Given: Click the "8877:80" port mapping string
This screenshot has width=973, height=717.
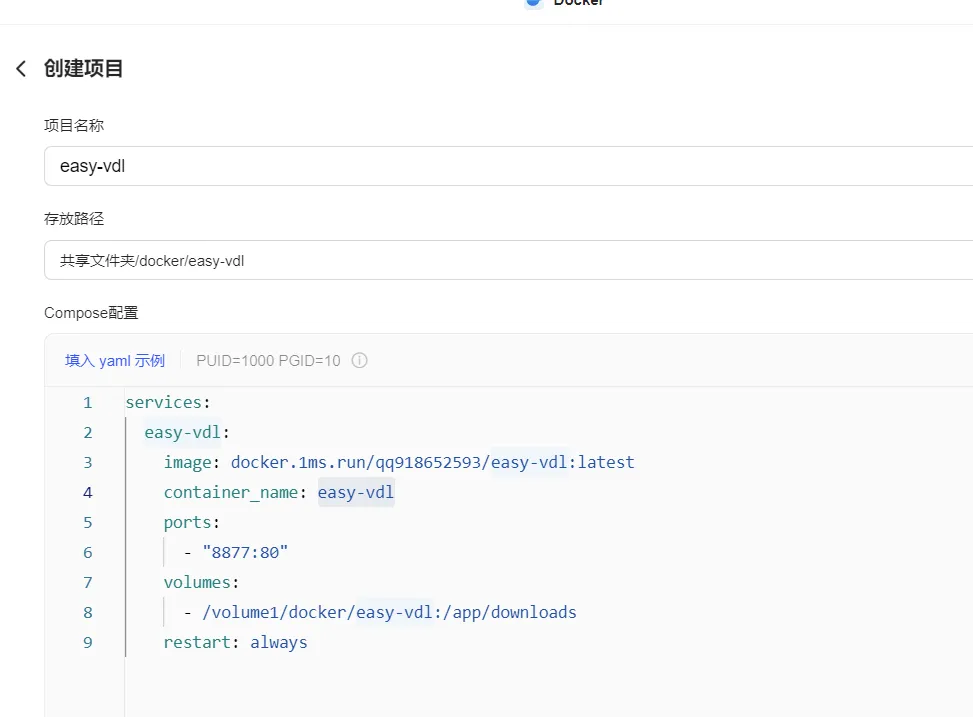Looking at the screenshot, I should pos(245,552).
